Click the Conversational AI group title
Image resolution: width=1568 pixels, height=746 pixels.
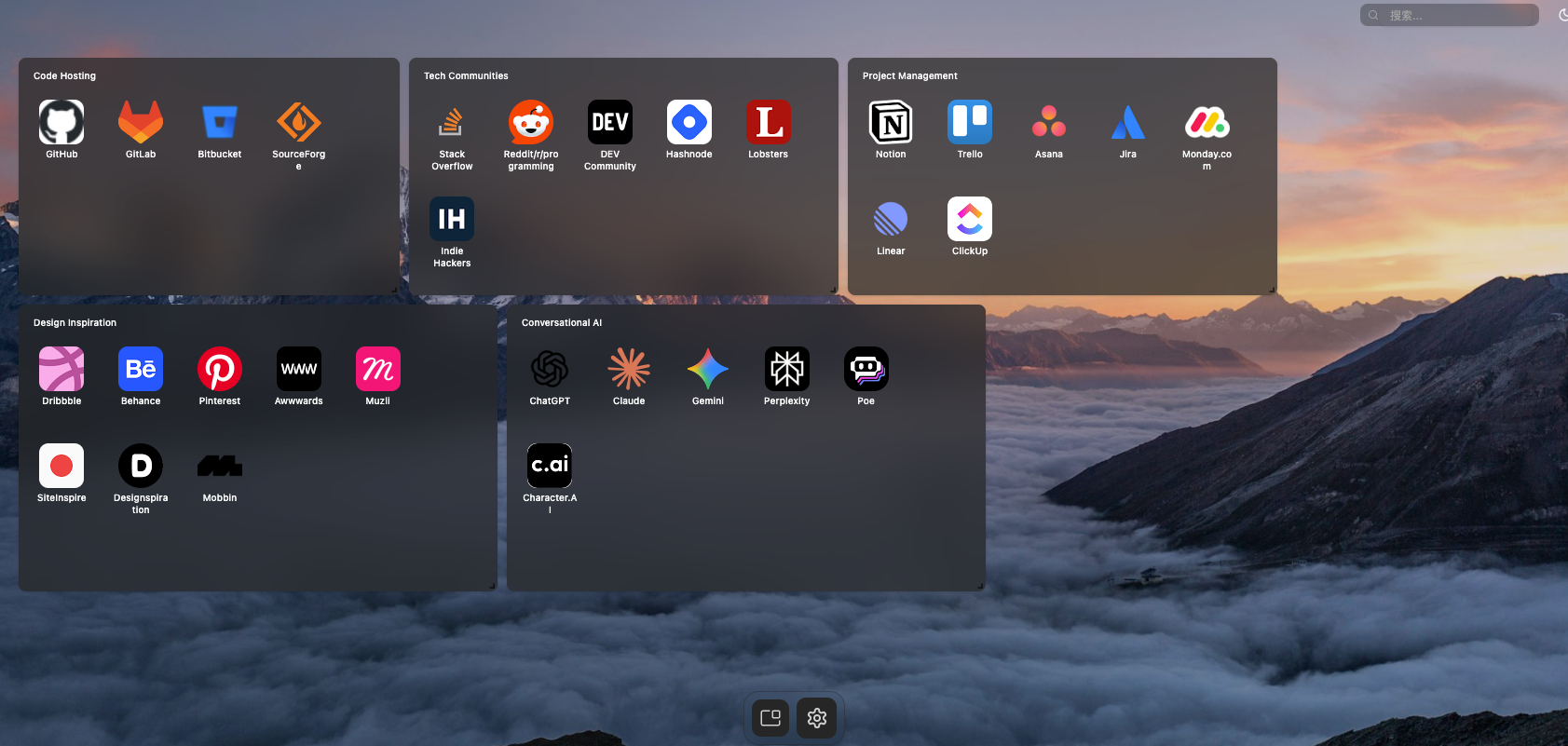pyautogui.click(x=562, y=323)
